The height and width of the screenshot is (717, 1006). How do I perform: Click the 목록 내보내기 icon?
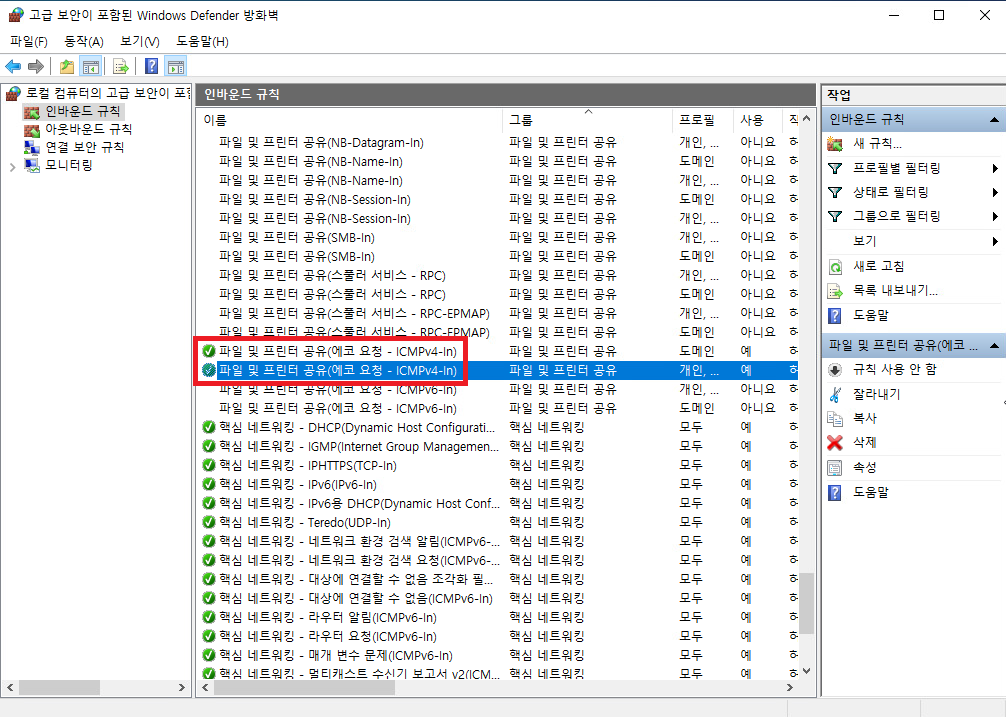click(835, 291)
